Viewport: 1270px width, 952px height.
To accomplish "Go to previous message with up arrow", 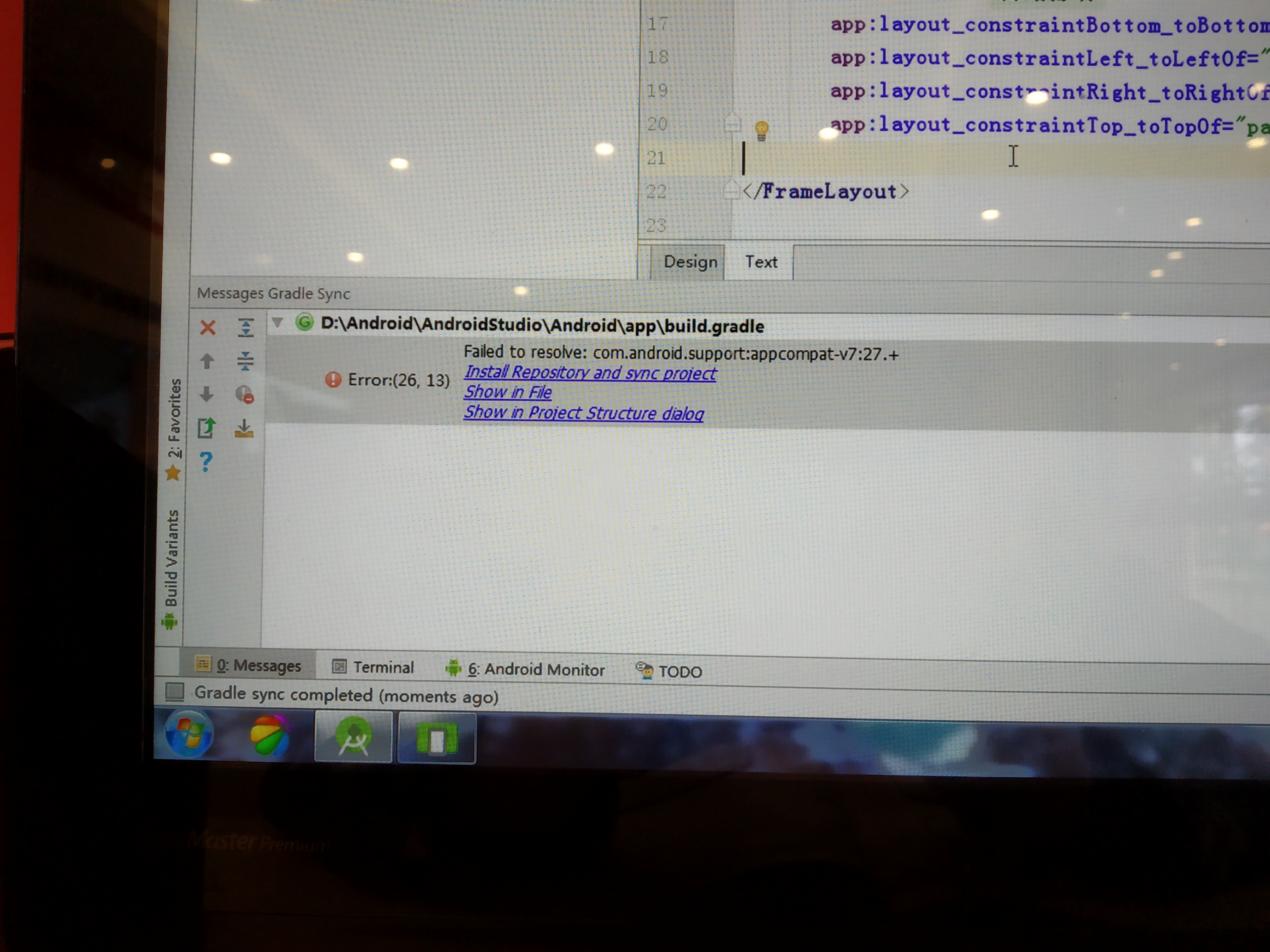I will pyautogui.click(x=207, y=361).
